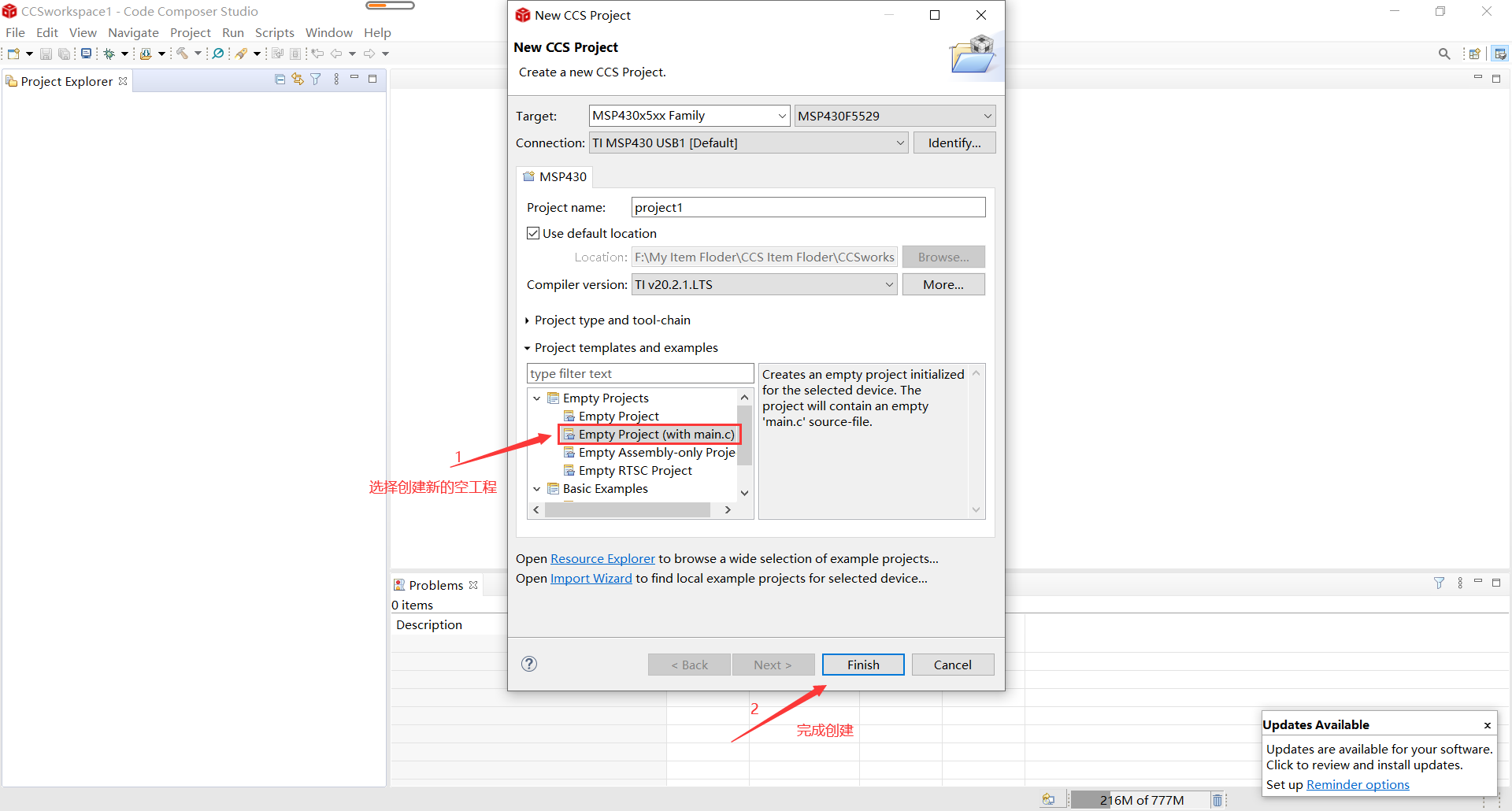The image size is (1512, 811).
Task: Click the Identify... button
Action: tap(954, 143)
